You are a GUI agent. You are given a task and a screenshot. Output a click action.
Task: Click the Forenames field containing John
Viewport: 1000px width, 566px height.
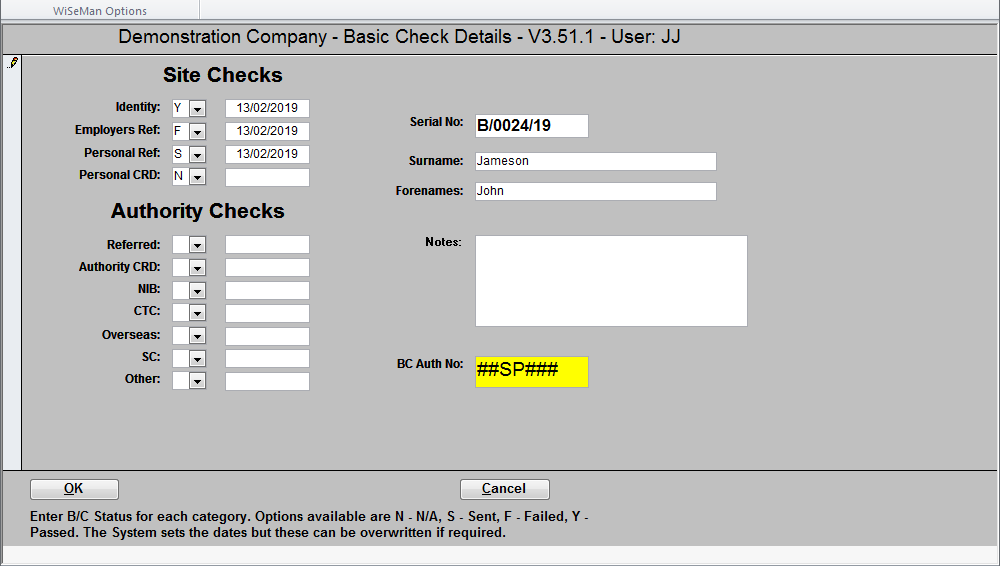click(x=595, y=191)
